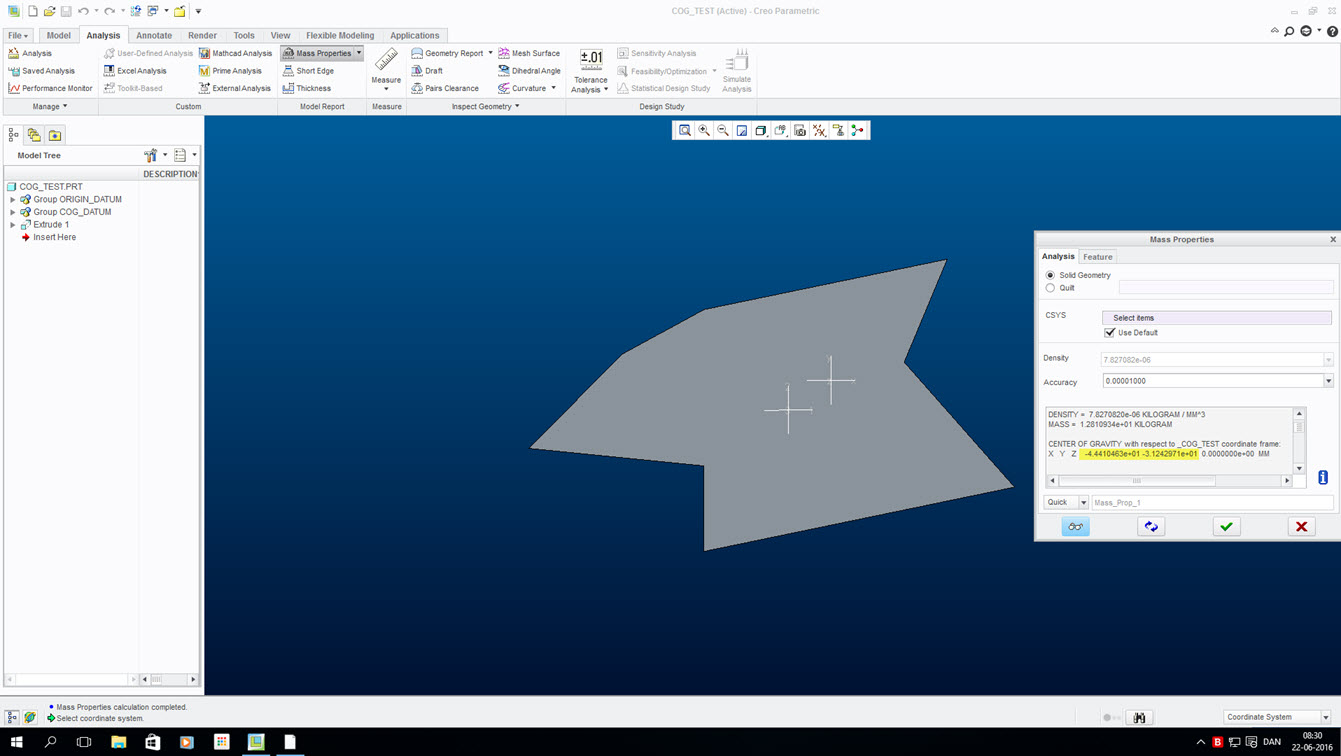Viewport: 1341px width, 756px height.
Task: Open a file using the folder icon
Action: click(x=49, y=11)
